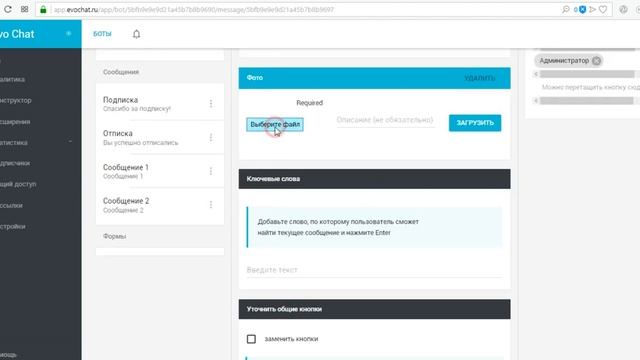Focus the Введите текст keyword field
The height and width of the screenshot is (360, 640).
[374, 270]
